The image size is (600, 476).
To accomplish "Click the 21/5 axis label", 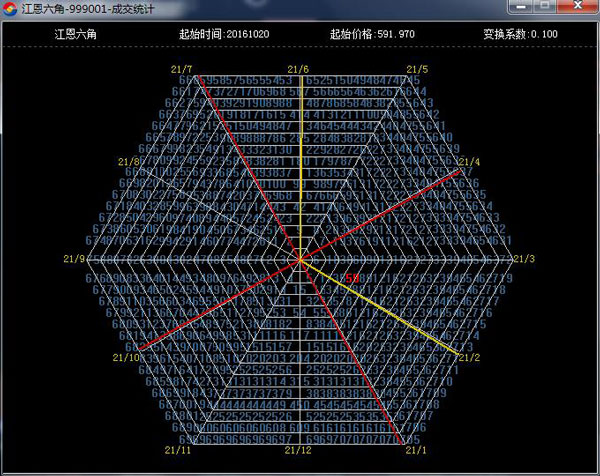I will pyautogui.click(x=417, y=69).
